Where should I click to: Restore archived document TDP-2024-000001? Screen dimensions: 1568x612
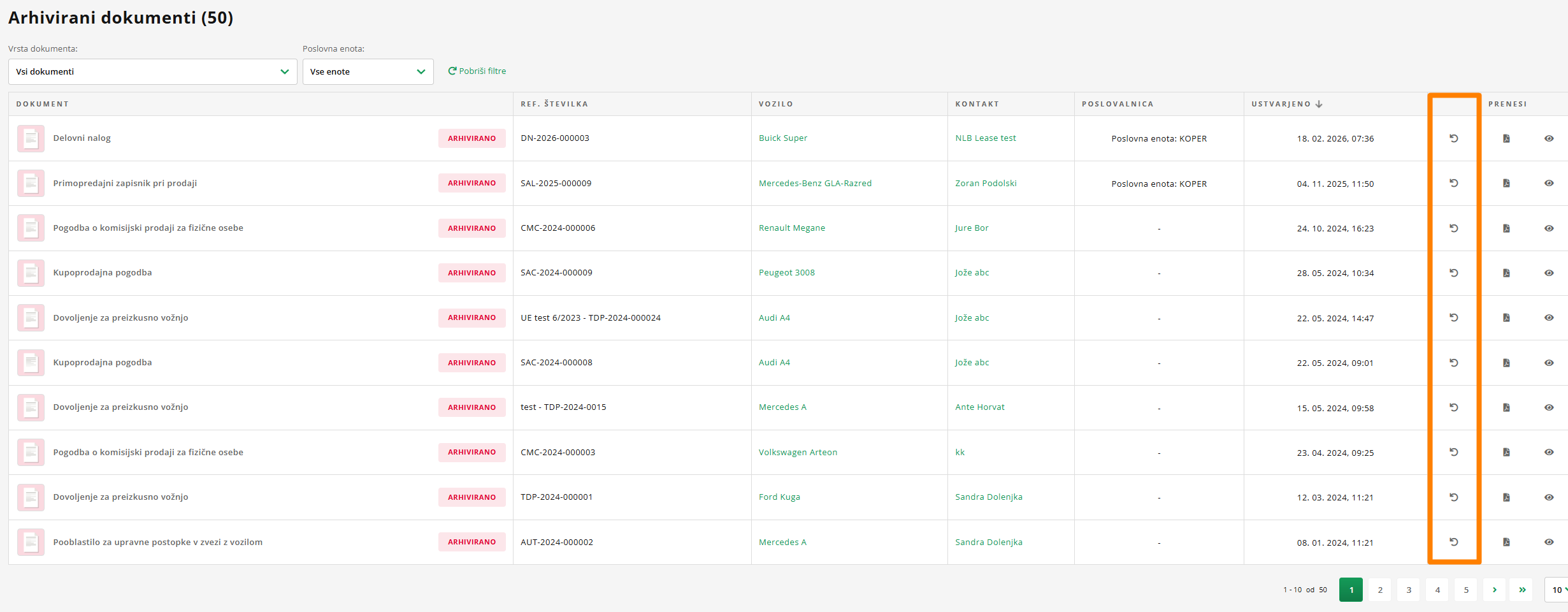[1454, 497]
